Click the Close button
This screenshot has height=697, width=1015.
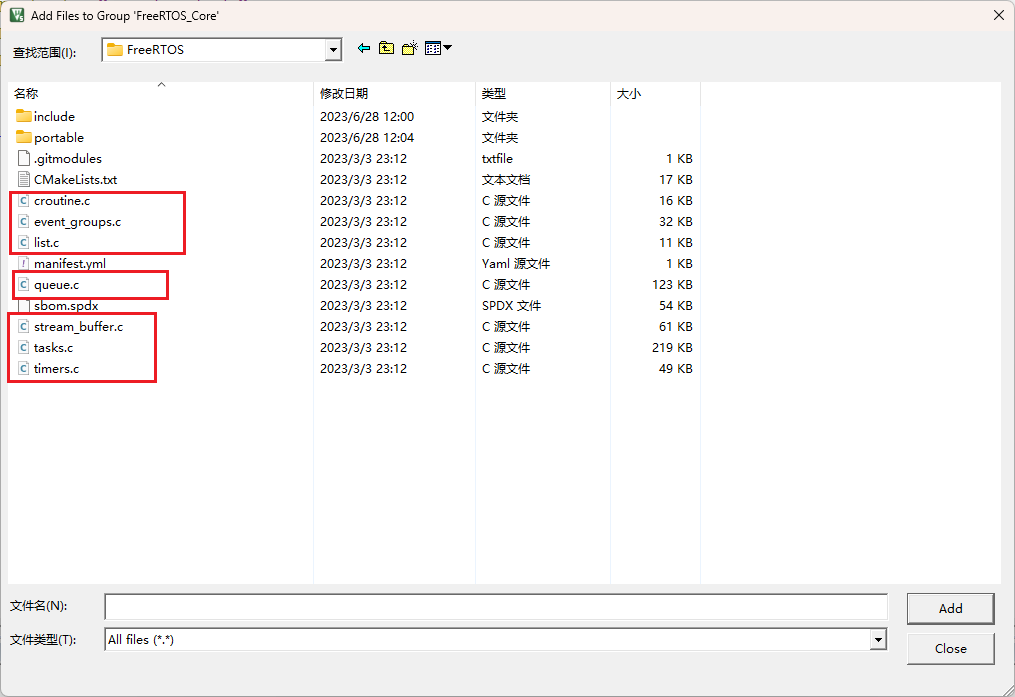950,648
